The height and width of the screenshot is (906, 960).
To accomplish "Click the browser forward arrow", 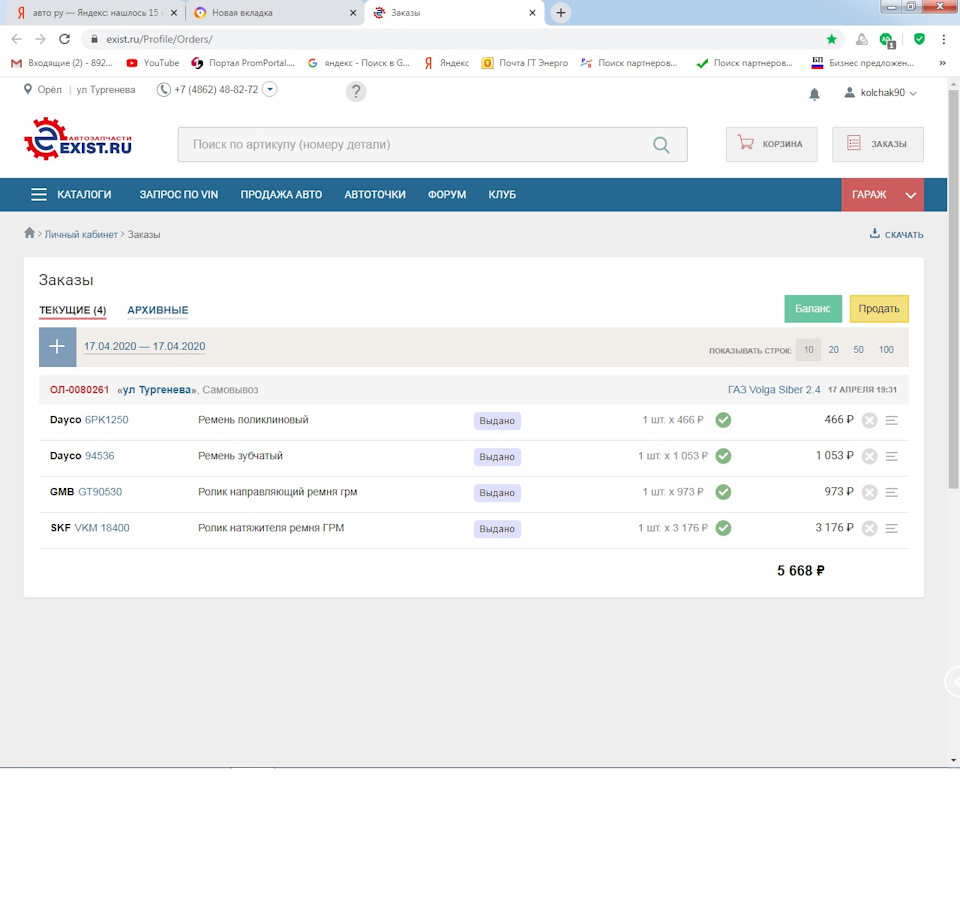I will tap(40, 39).
